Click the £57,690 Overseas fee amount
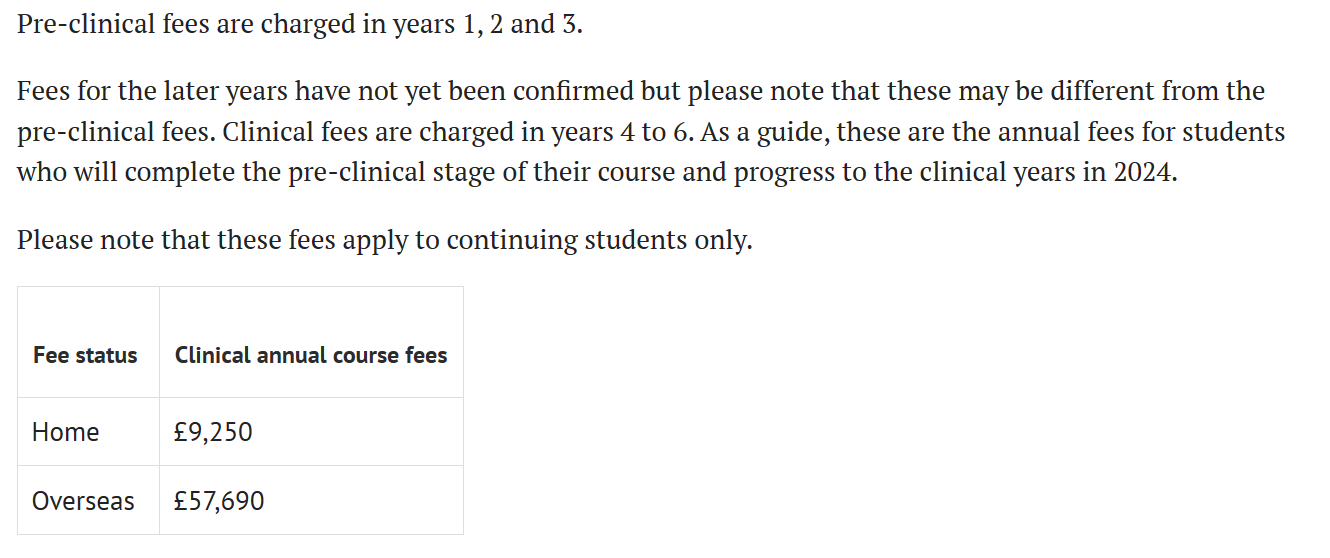 (x=219, y=500)
